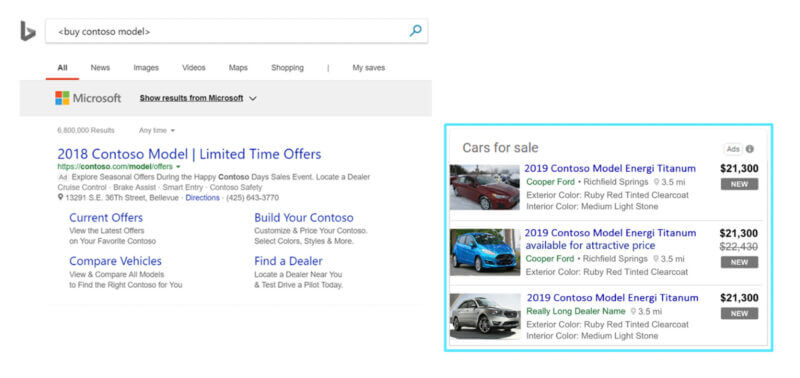Click the search magnifier icon
This screenshot has height=378, width=800.
click(x=415, y=31)
